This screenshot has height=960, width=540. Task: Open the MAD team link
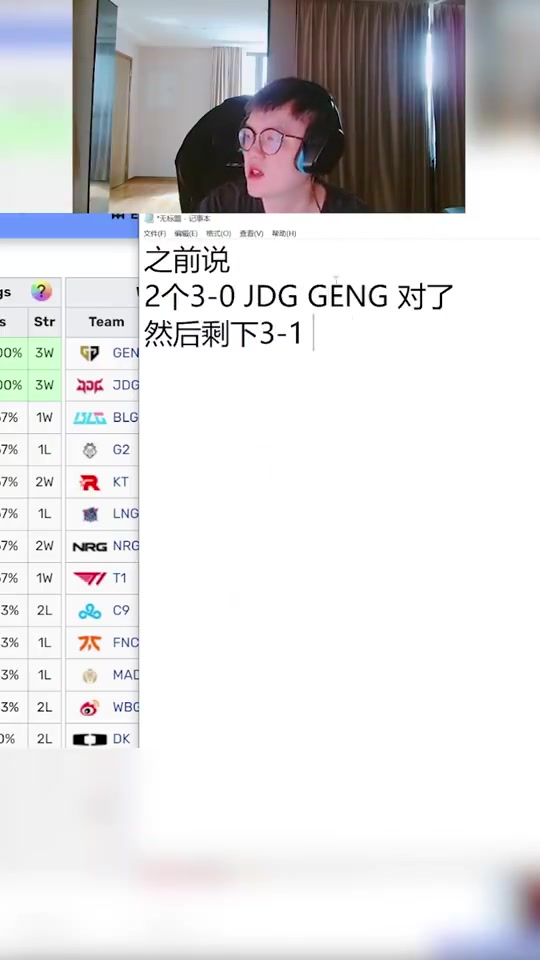pos(126,675)
